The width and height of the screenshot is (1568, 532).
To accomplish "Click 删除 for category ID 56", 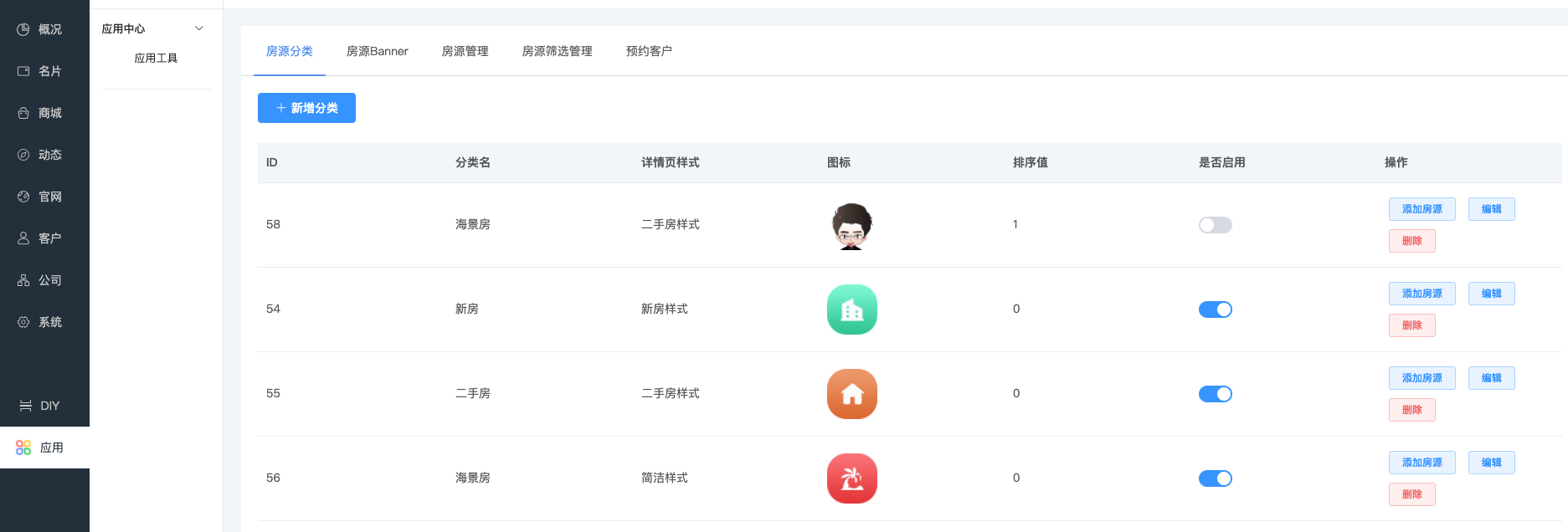I will (x=1412, y=494).
